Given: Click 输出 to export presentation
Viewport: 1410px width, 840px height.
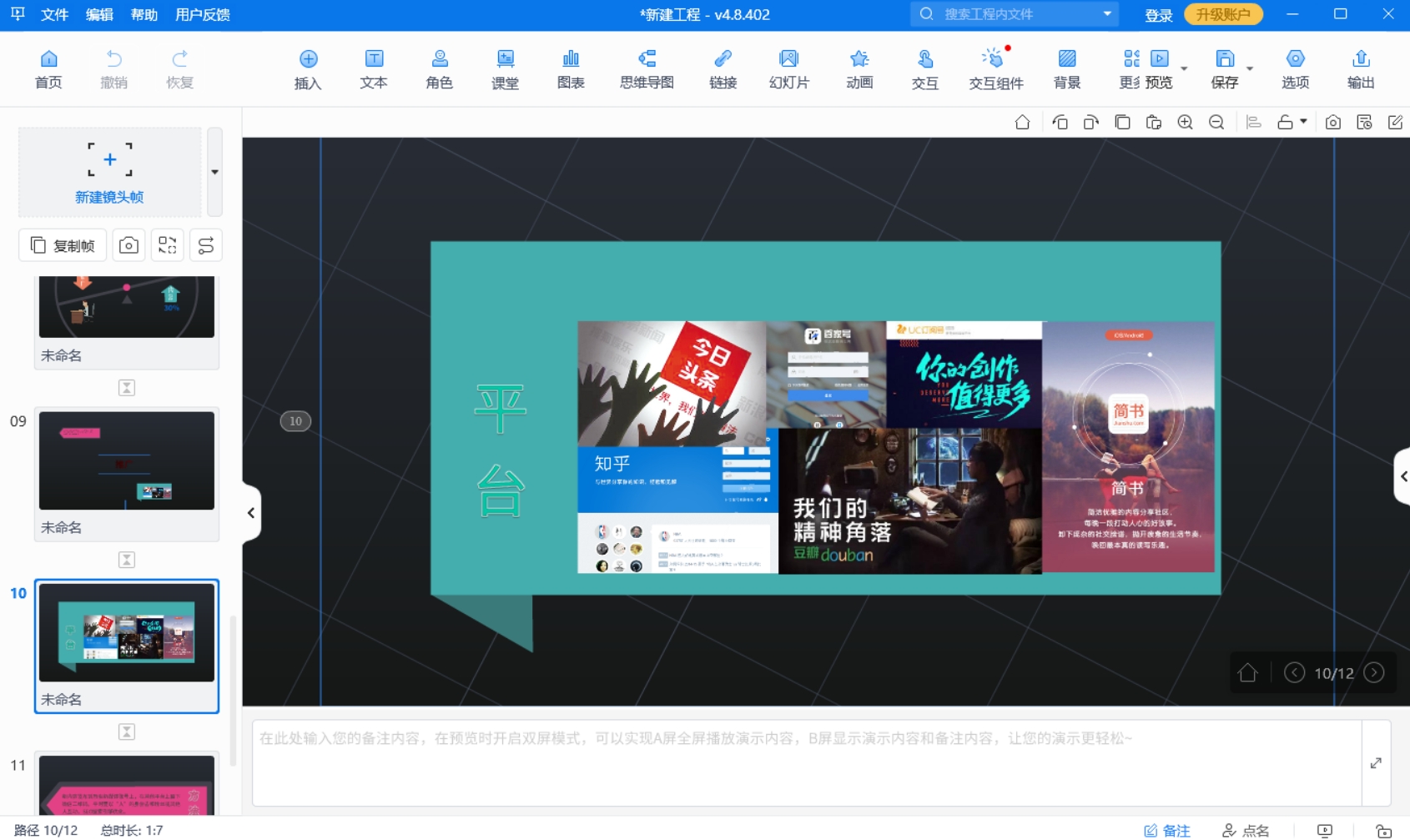Looking at the screenshot, I should pos(1361,69).
